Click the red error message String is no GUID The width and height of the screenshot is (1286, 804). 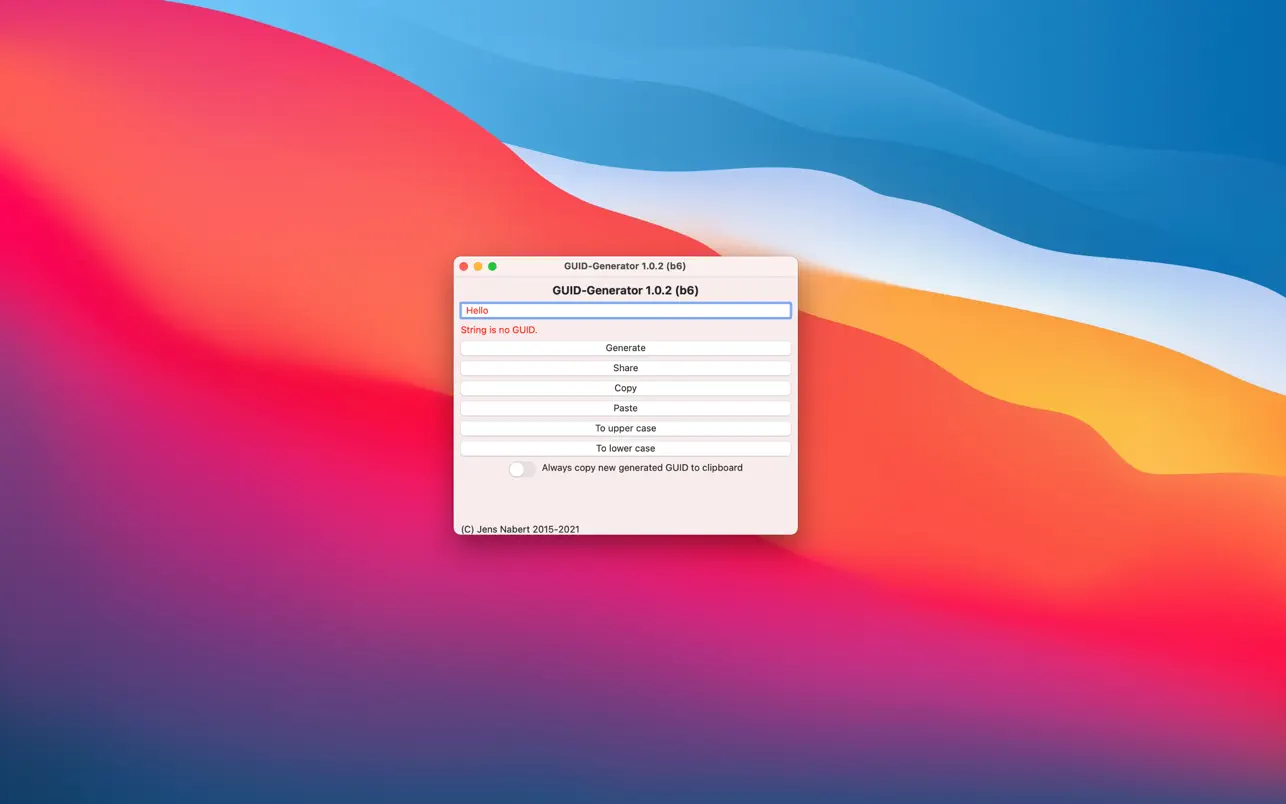click(x=499, y=329)
